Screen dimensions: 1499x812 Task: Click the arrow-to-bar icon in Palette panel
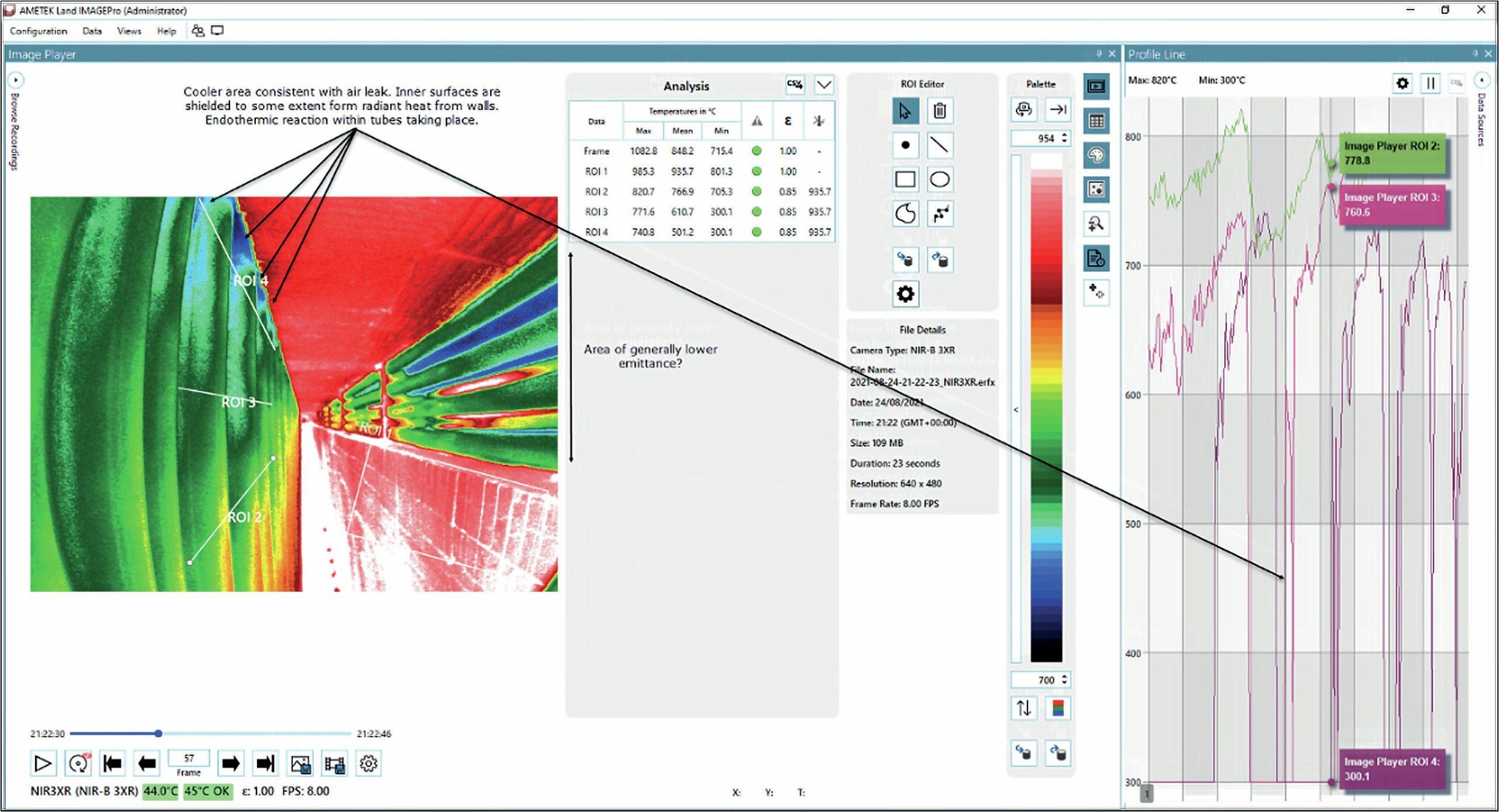pos(1058,109)
